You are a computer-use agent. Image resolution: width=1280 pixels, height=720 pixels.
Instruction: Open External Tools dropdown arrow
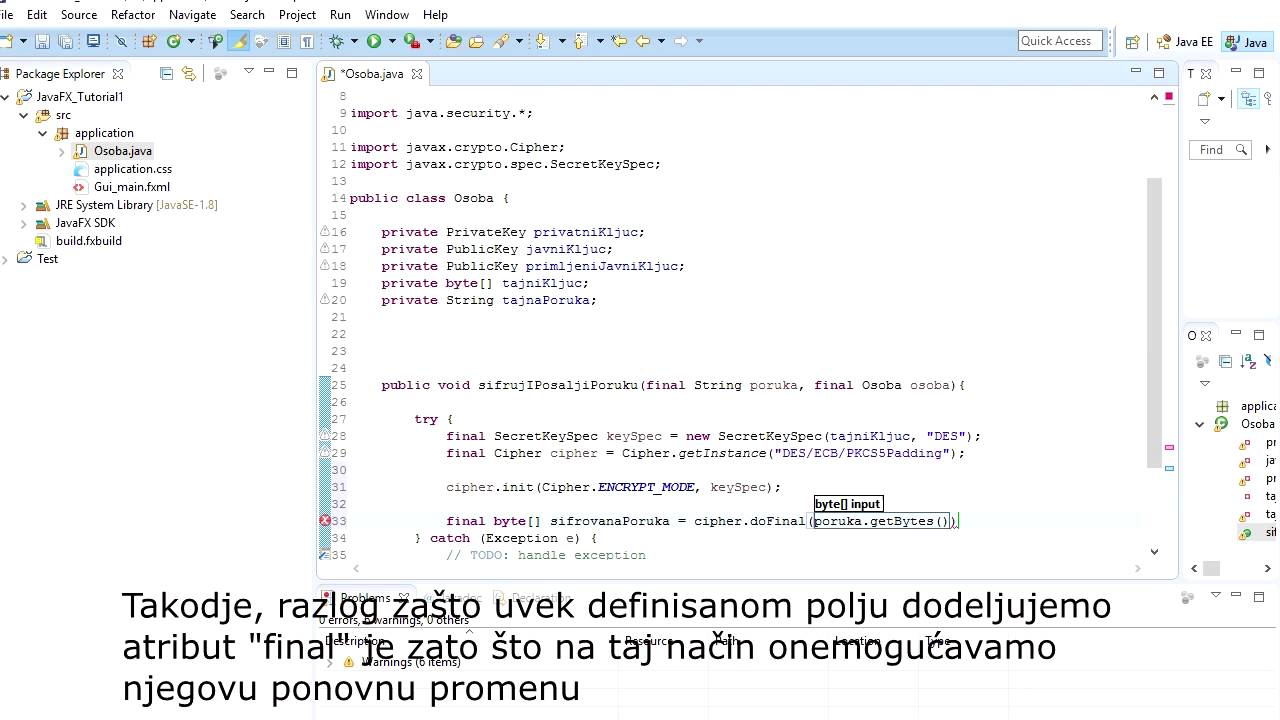click(x=430, y=41)
